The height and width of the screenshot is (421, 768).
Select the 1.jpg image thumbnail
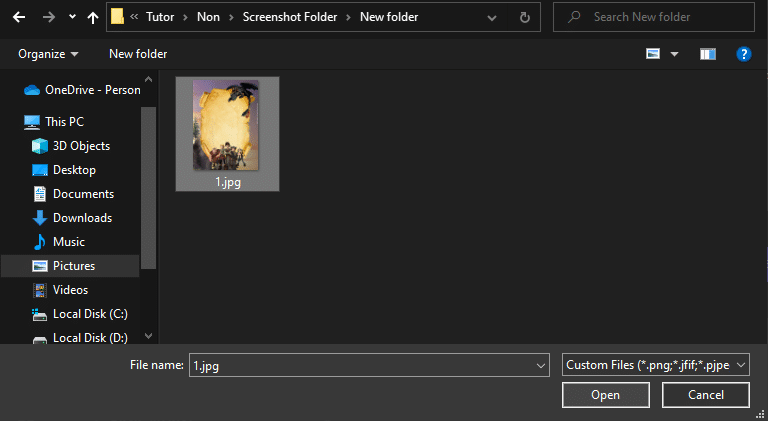point(227,134)
